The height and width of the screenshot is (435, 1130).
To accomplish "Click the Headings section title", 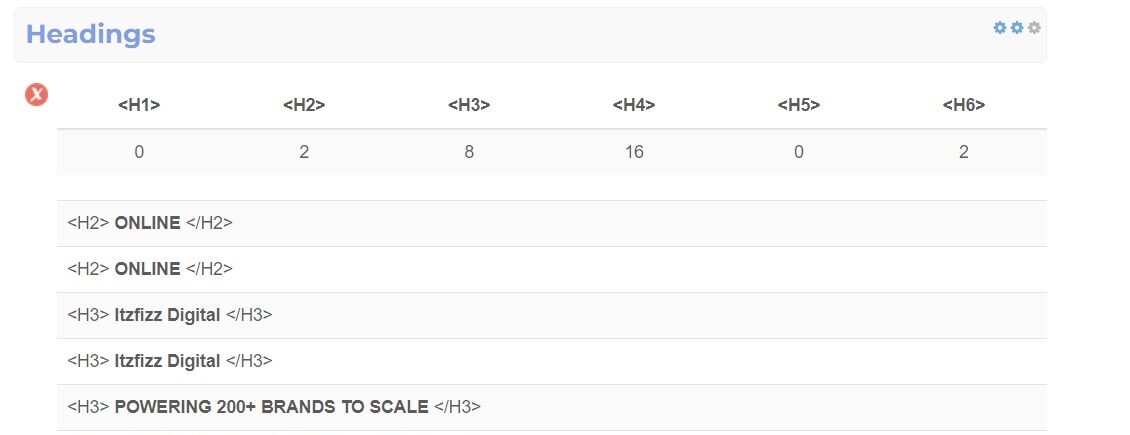I will point(91,34).
